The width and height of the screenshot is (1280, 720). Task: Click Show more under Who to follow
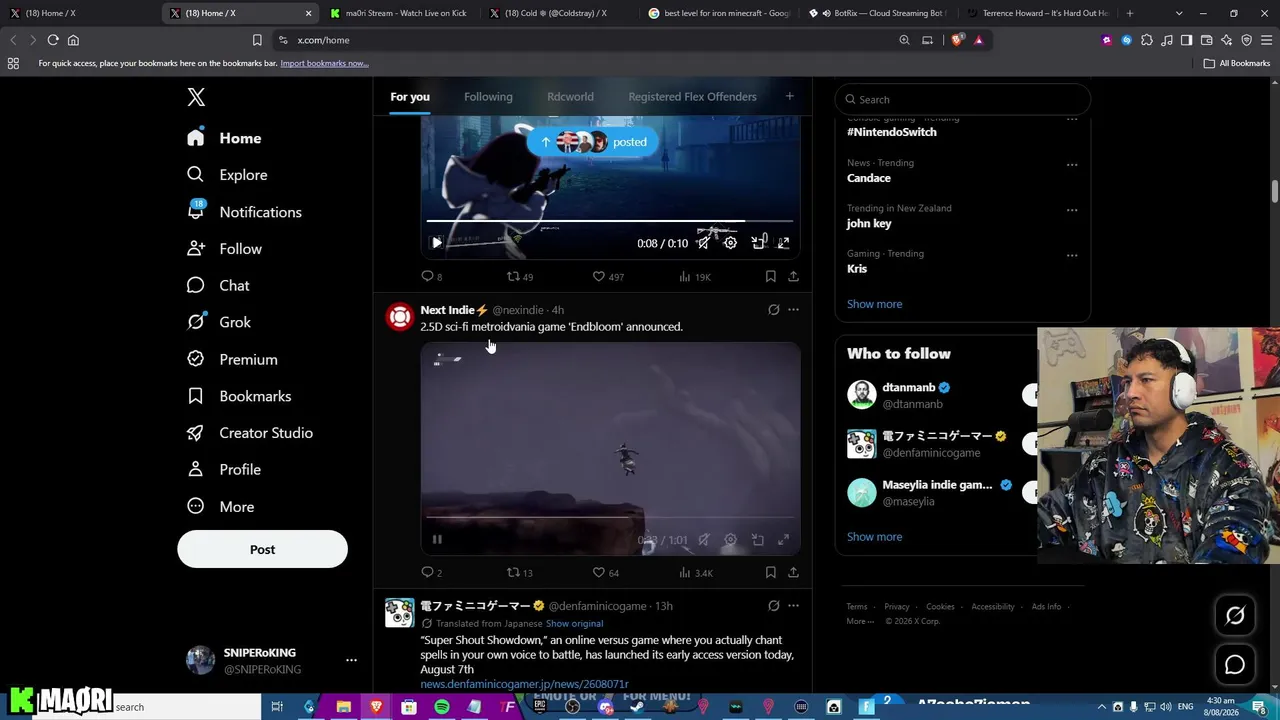874,537
